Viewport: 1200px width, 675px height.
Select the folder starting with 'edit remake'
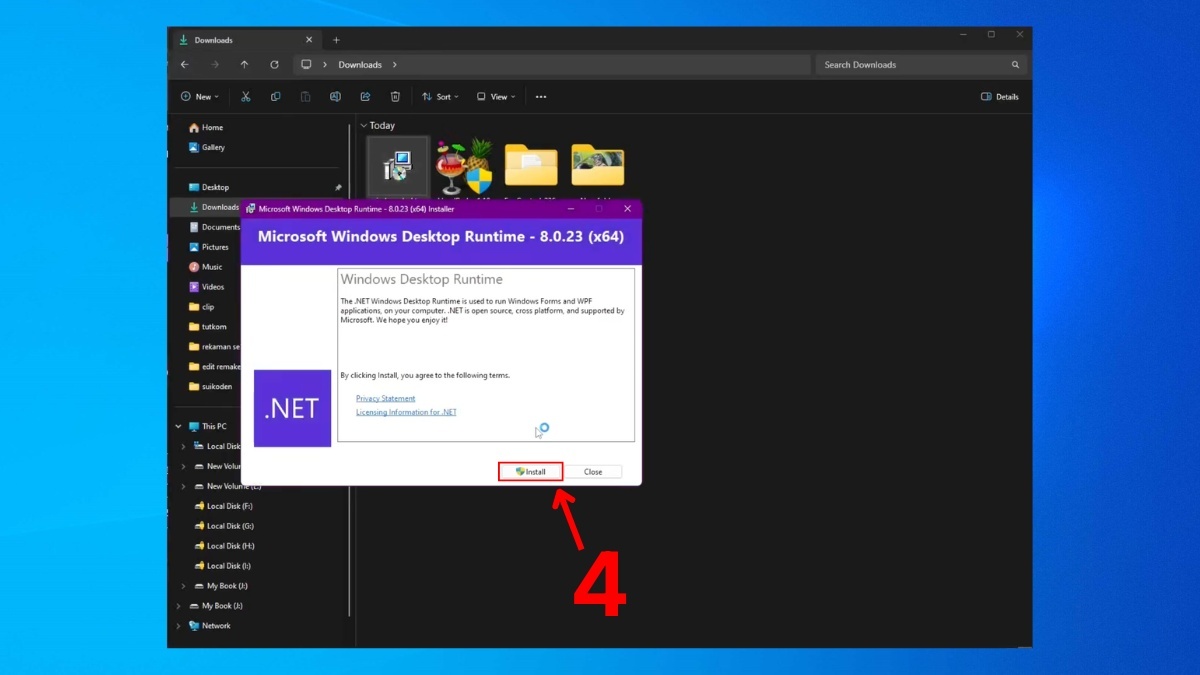[x=214, y=366]
